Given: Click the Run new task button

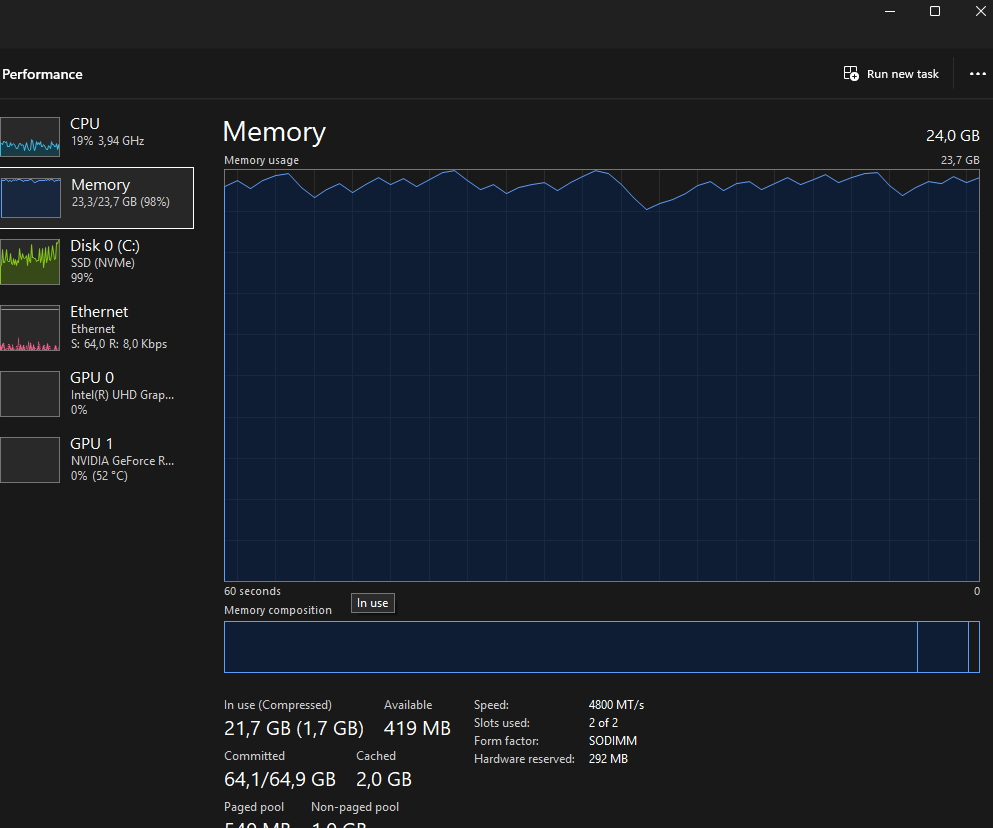Looking at the screenshot, I should click(x=891, y=74).
